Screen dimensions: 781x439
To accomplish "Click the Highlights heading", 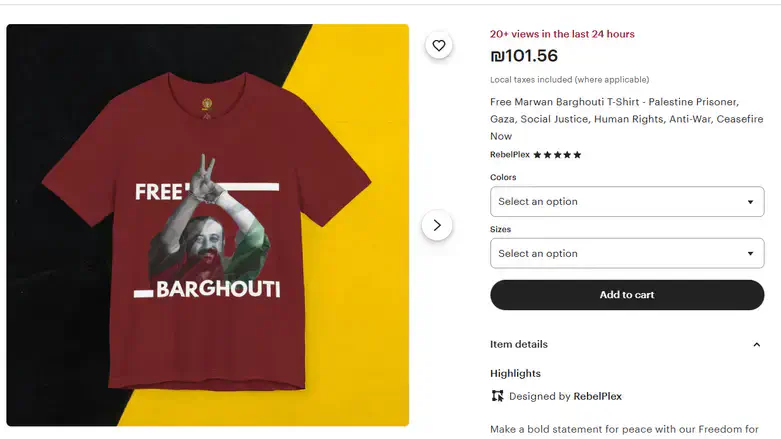I will [515, 373].
